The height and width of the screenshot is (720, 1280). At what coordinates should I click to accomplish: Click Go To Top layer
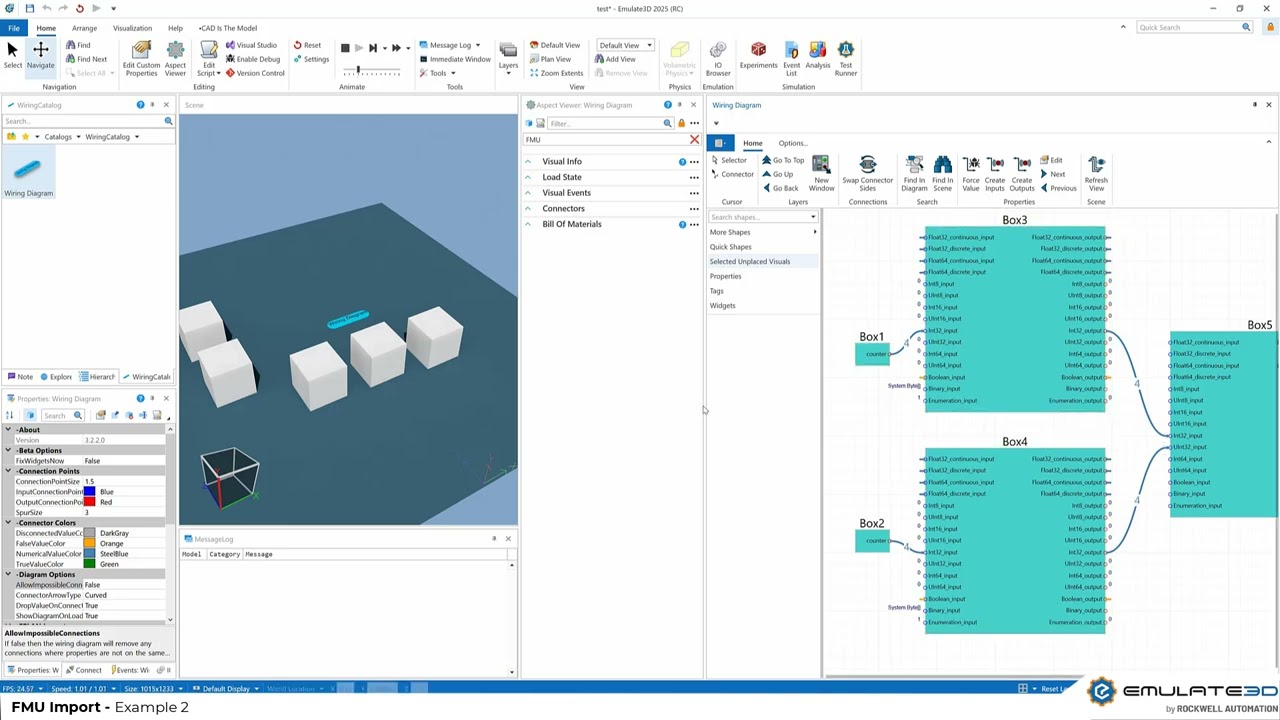click(x=782, y=160)
